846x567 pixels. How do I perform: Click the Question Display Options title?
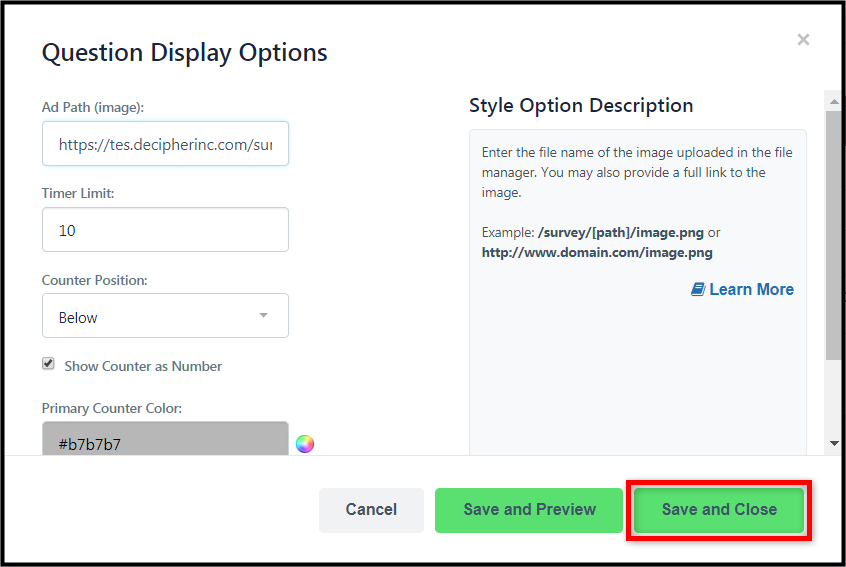tap(185, 53)
